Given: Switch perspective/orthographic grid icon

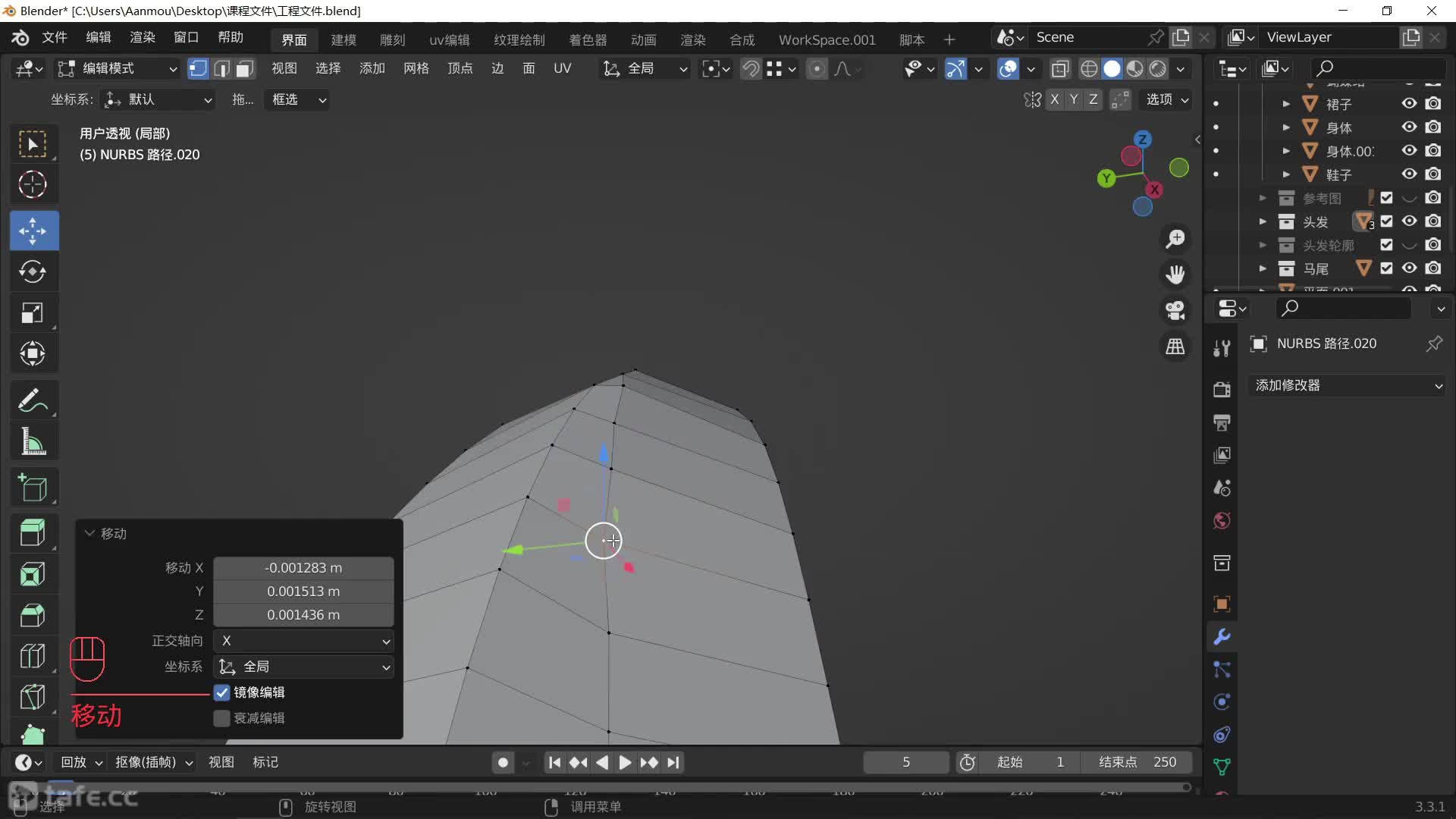Looking at the screenshot, I should (1175, 347).
